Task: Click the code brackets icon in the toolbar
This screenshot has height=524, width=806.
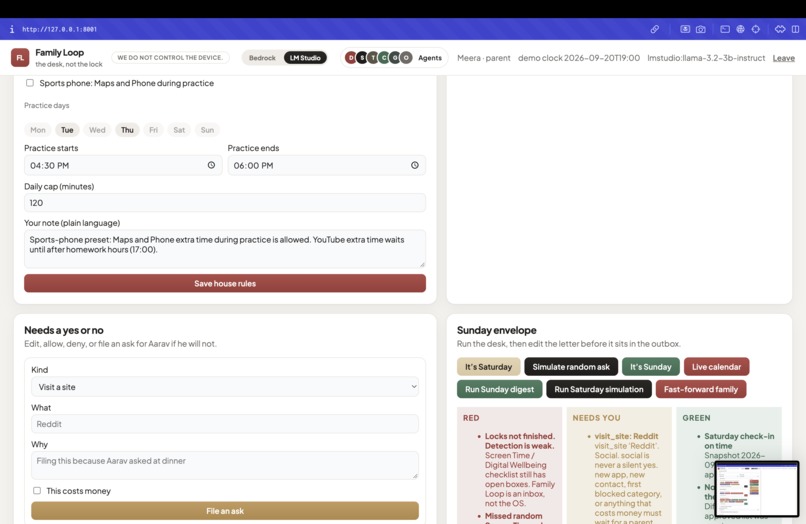Action: click(780, 29)
